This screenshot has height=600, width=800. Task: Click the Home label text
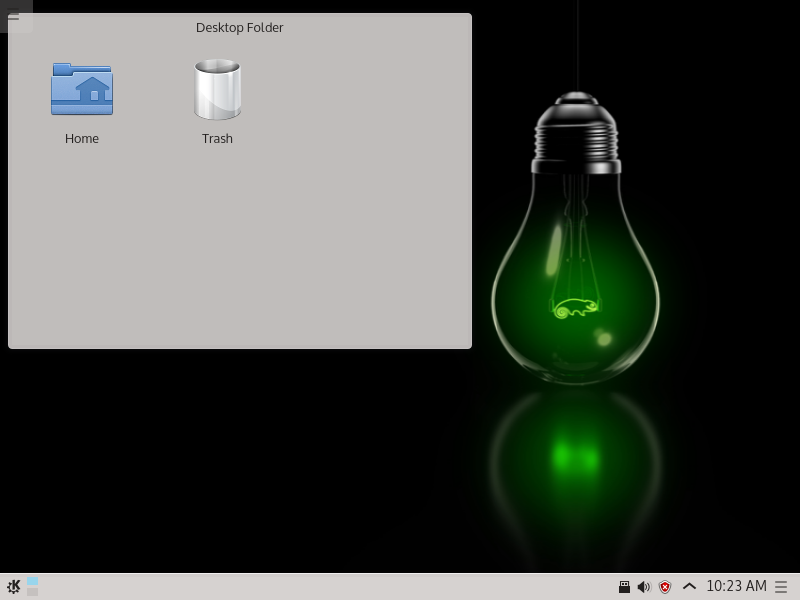[82, 139]
